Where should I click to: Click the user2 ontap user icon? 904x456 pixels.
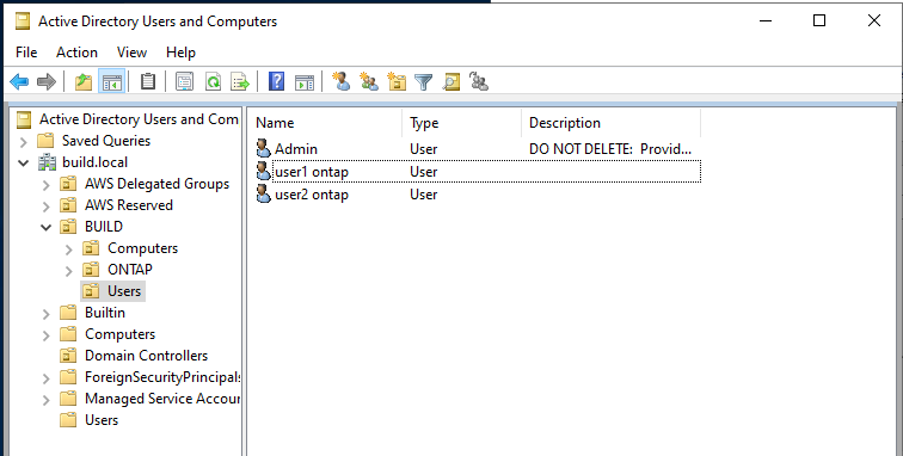click(x=263, y=194)
